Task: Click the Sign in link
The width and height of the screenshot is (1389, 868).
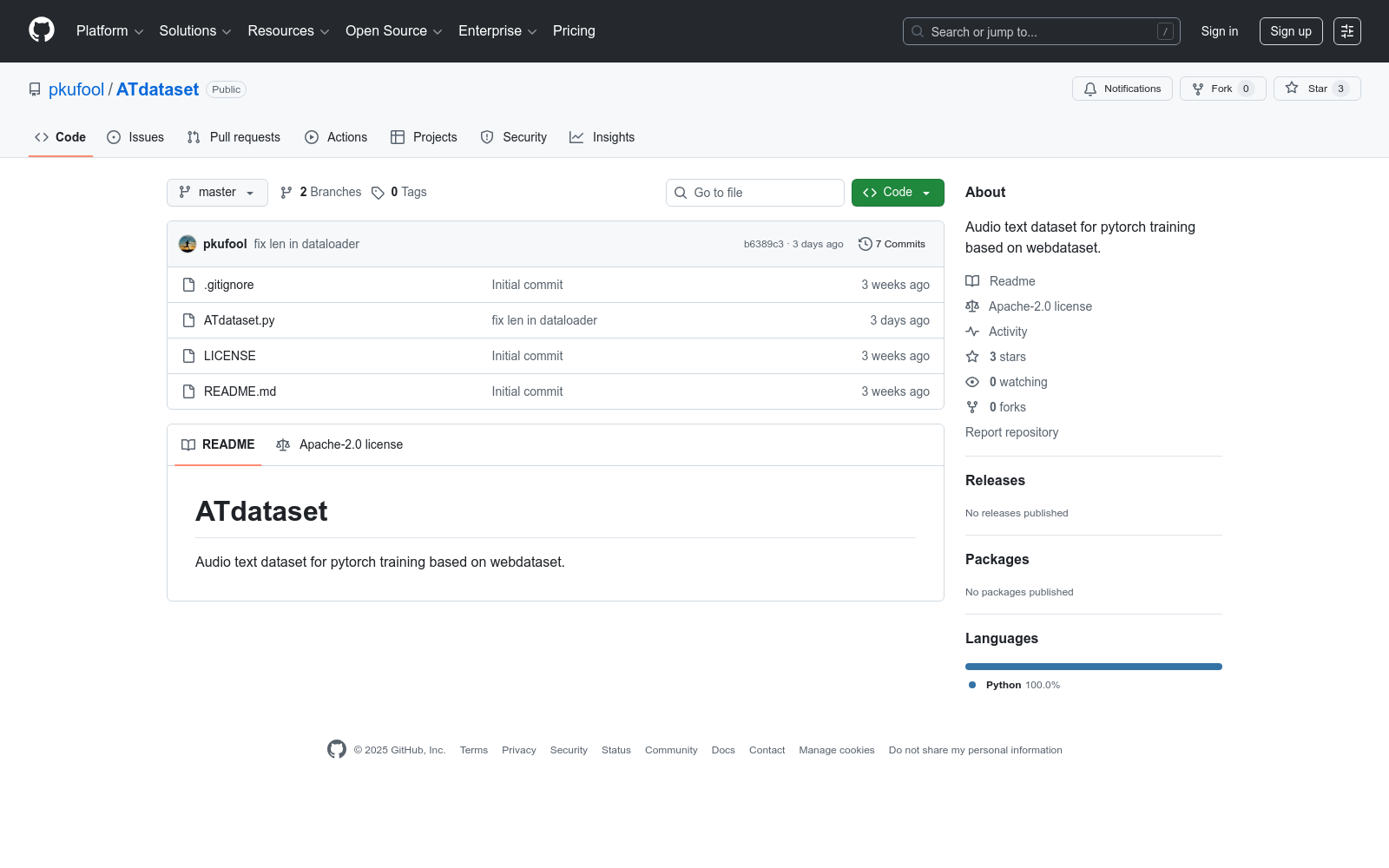Action: [x=1220, y=31]
